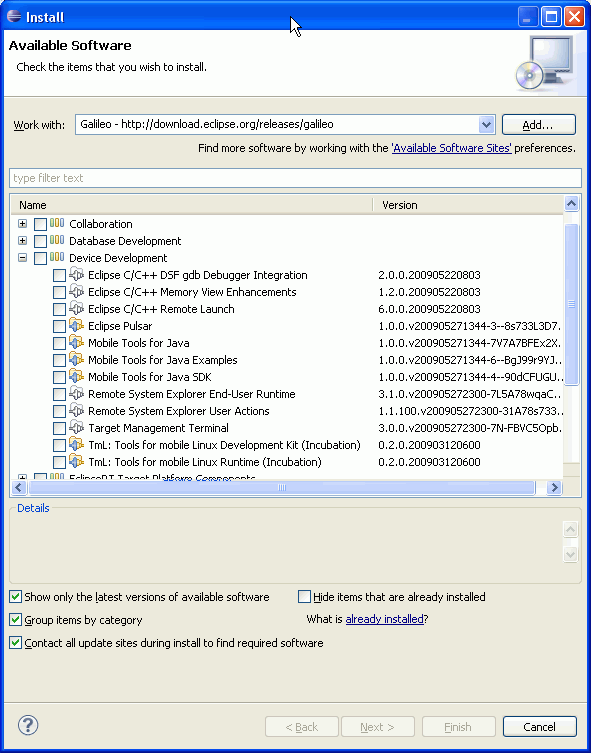Select the Eclipse Pulsar row text
The height and width of the screenshot is (753, 591).
tap(120, 326)
